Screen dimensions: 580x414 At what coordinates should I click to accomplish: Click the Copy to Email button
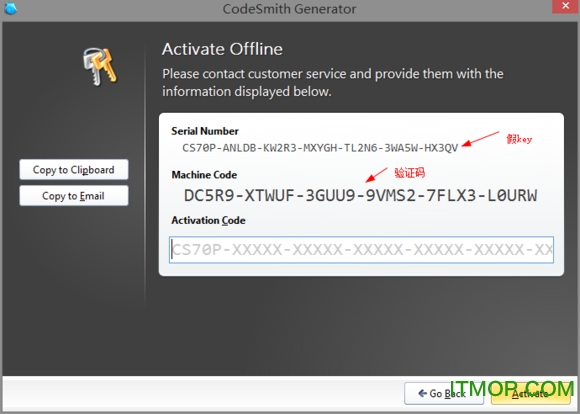tap(74, 196)
